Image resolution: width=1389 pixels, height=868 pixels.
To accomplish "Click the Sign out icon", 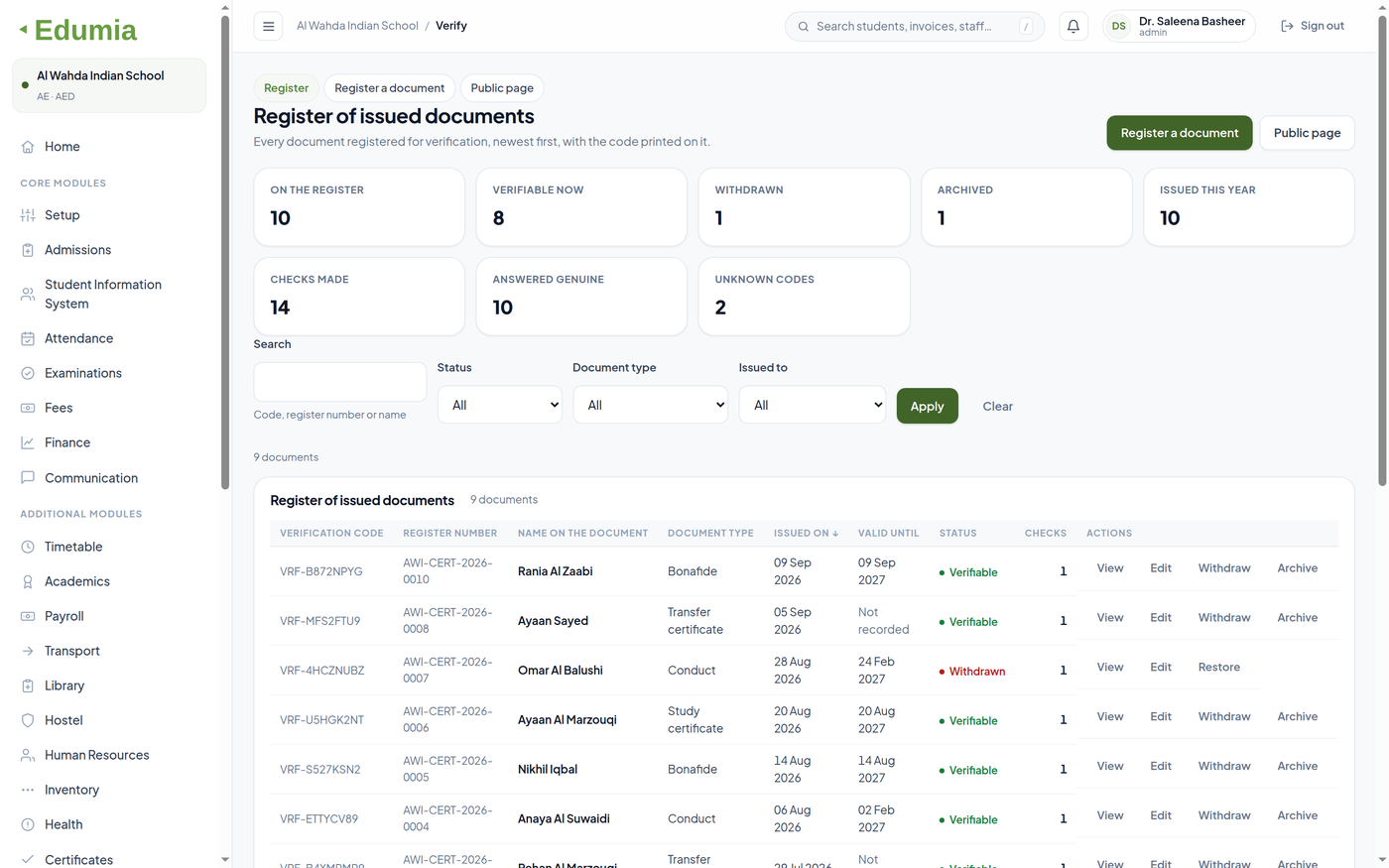I will pyautogui.click(x=1287, y=26).
